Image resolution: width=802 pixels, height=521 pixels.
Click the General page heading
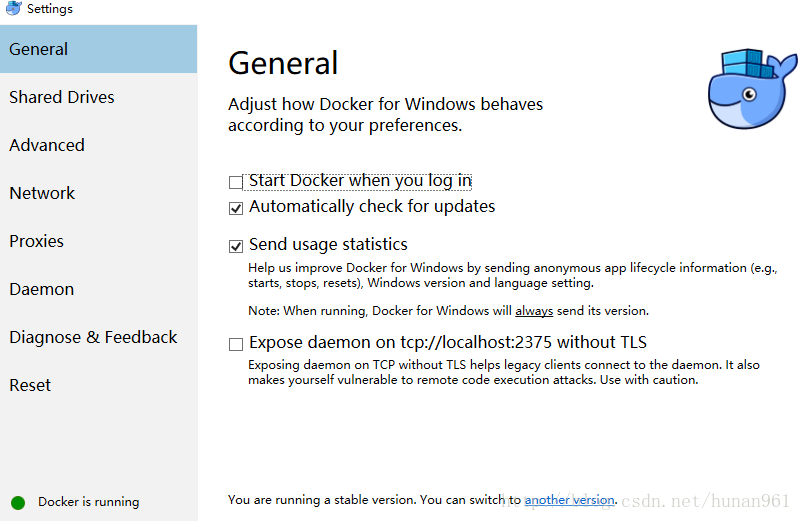[x=283, y=63]
